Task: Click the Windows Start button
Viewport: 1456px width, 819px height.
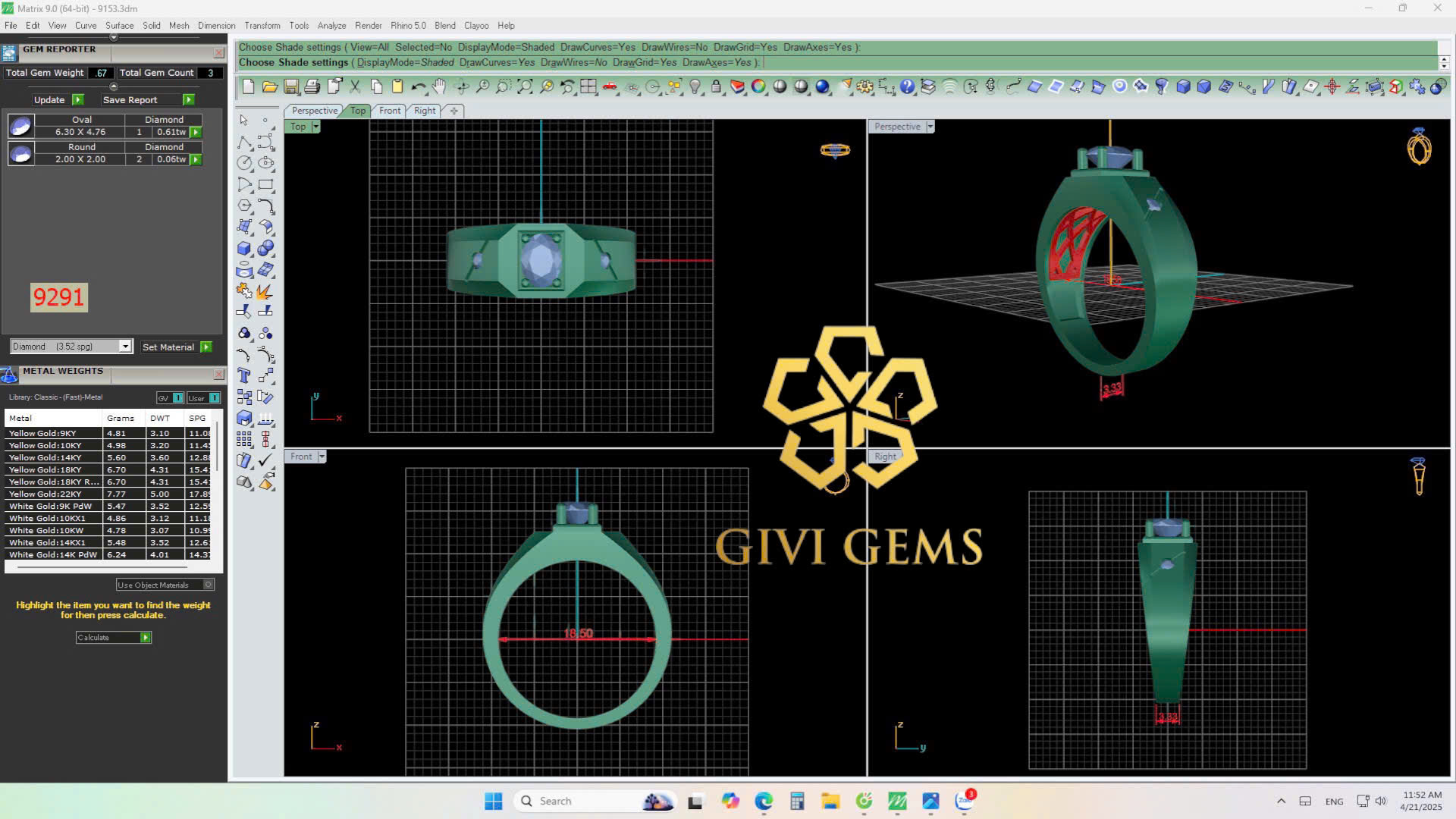Action: pyautogui.click(x=494, y=801)
